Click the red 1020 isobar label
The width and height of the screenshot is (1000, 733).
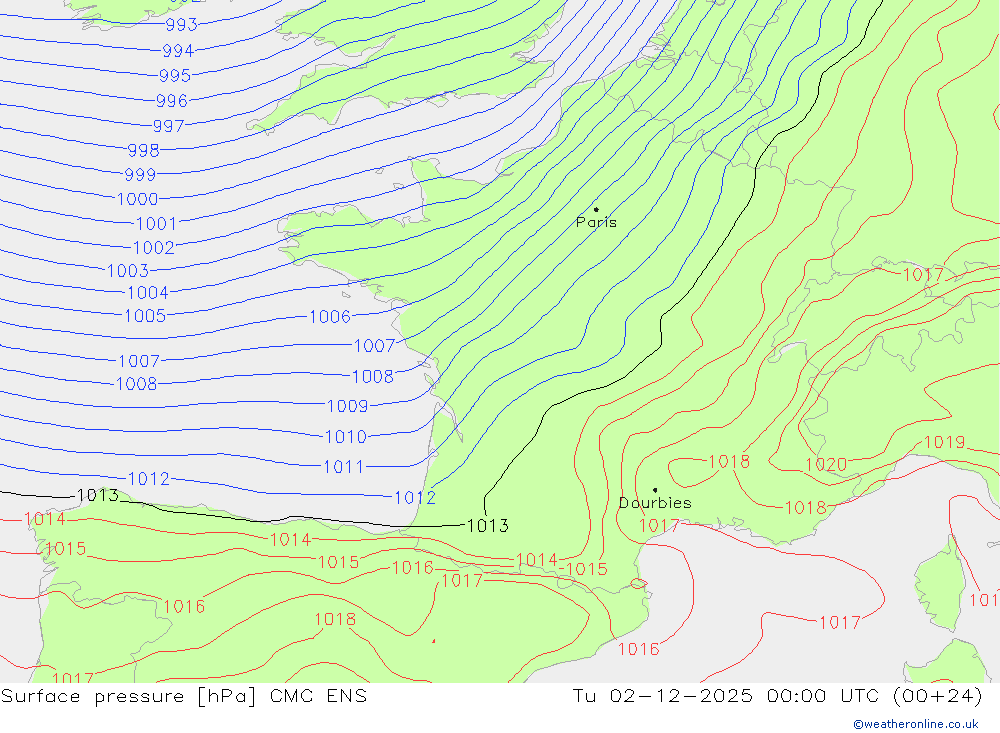pos(826,464)
